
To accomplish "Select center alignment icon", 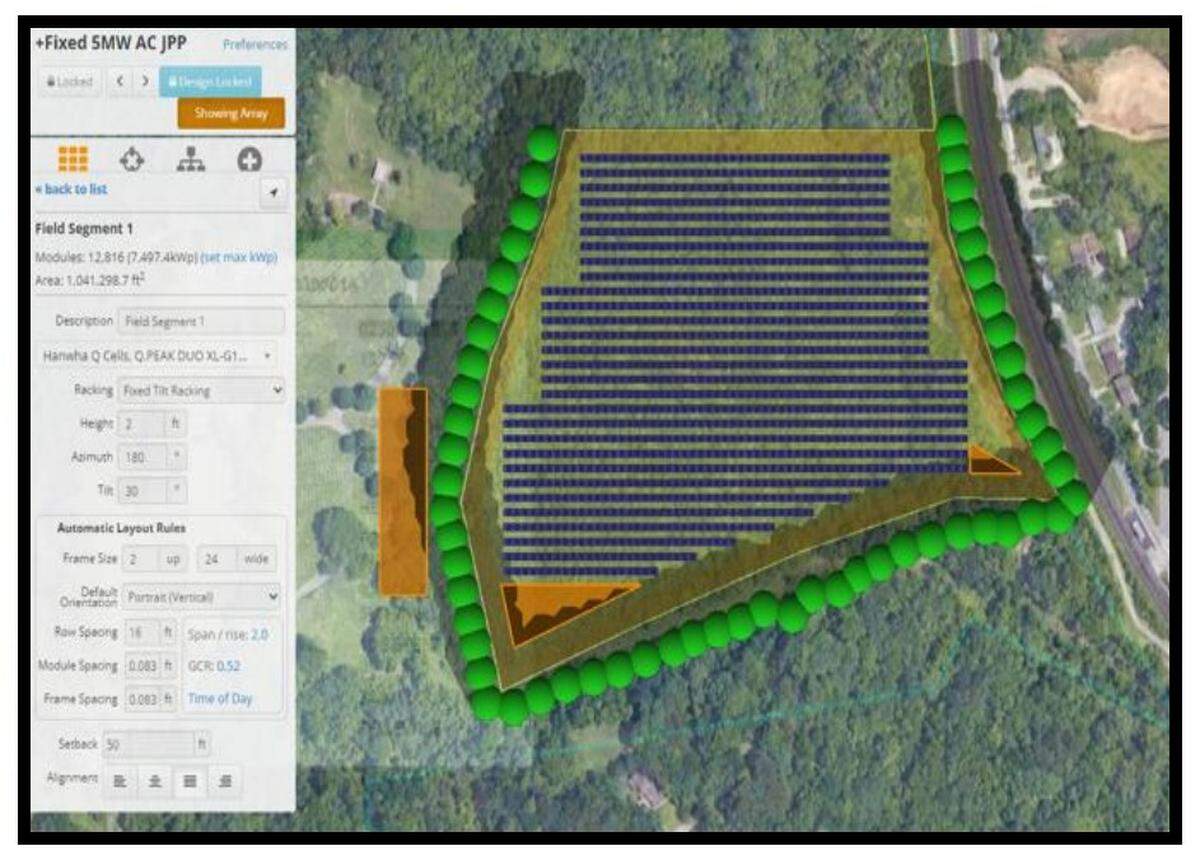I will (x=154, y=782).
